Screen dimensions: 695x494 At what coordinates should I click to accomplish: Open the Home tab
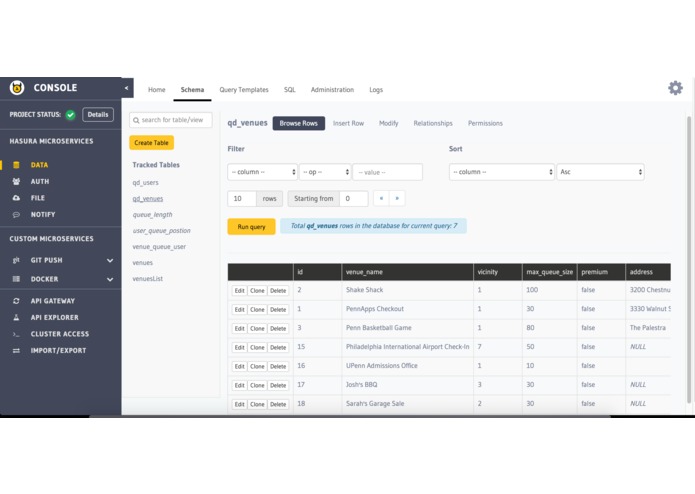tap(156, 89)
